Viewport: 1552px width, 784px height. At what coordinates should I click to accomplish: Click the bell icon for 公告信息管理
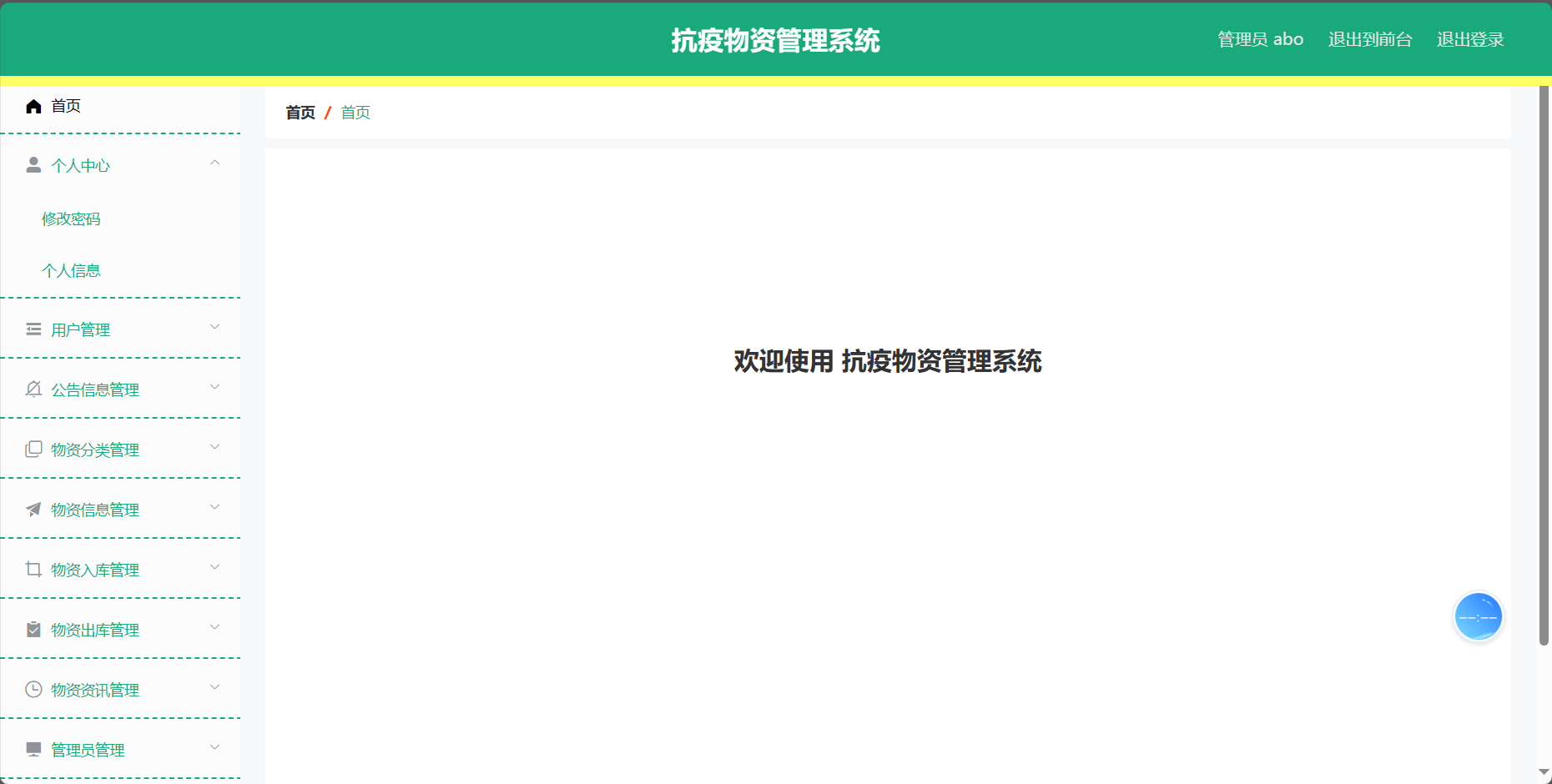tap(33, 389)
